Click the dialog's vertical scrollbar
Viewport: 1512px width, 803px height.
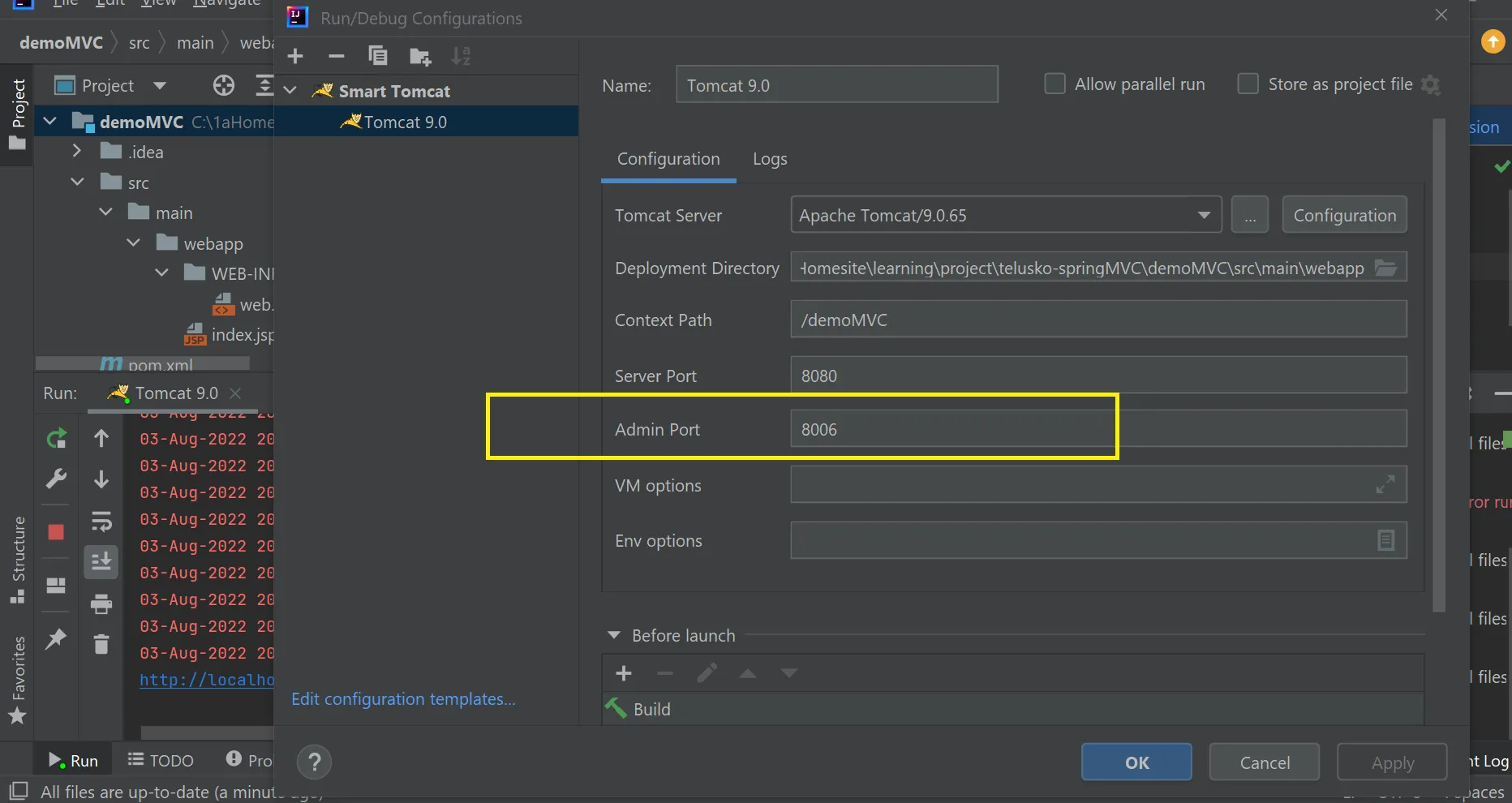[1439, 365]
